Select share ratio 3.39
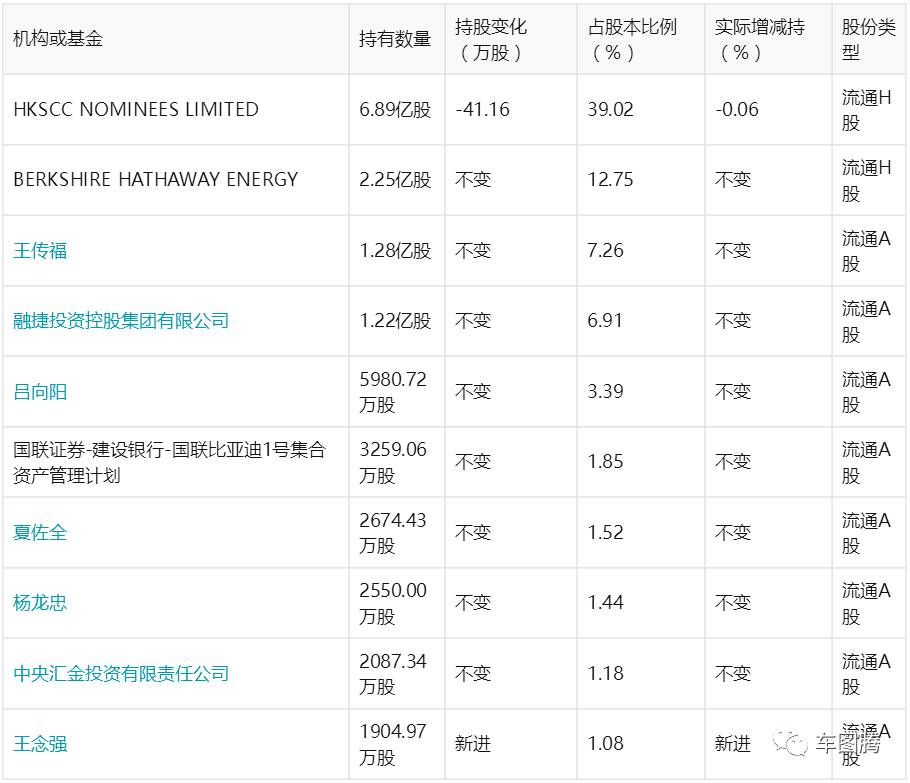 (605, 392)
